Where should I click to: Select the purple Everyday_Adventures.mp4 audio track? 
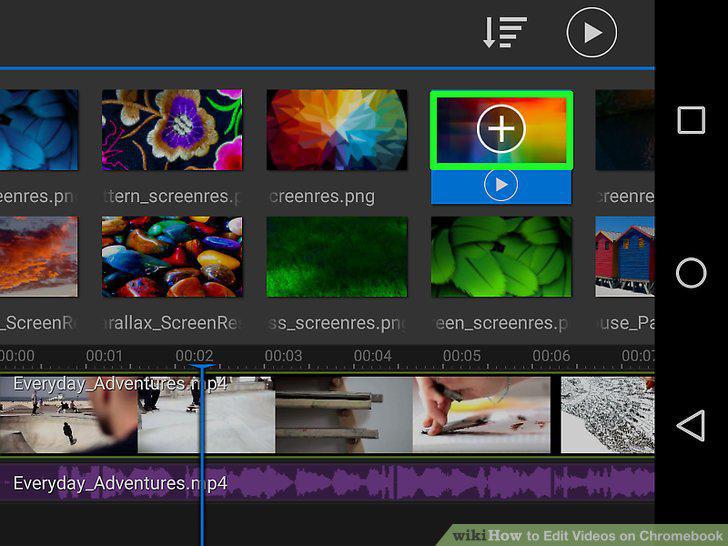pos(327,483)
